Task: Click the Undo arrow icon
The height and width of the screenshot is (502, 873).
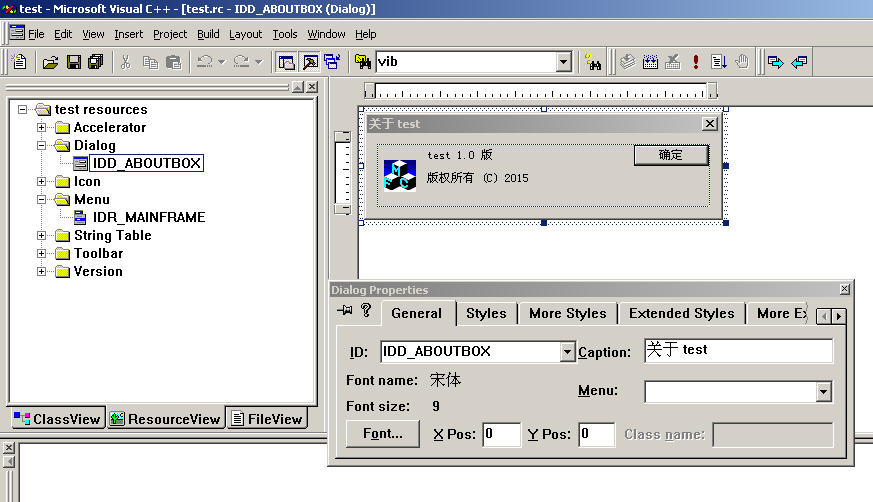Action: click(x=205, y=62)
